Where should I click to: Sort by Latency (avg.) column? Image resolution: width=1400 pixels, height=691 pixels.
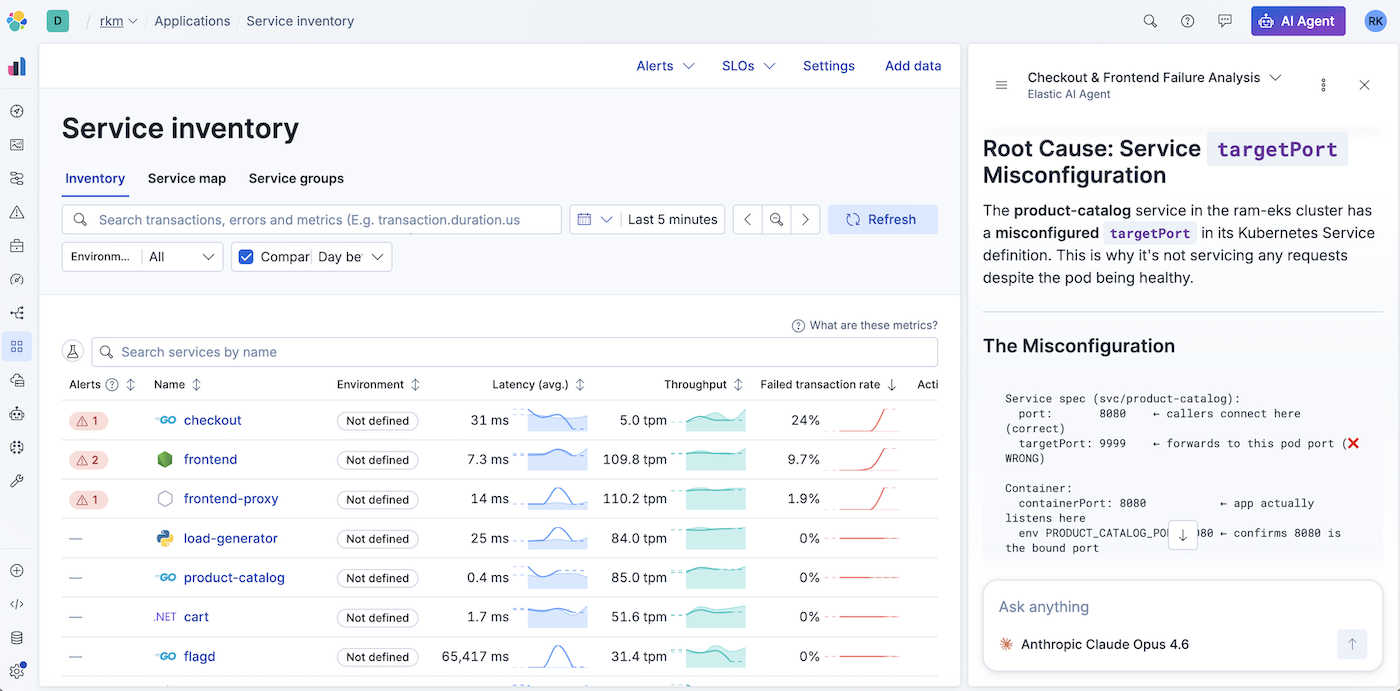[538, 385]
